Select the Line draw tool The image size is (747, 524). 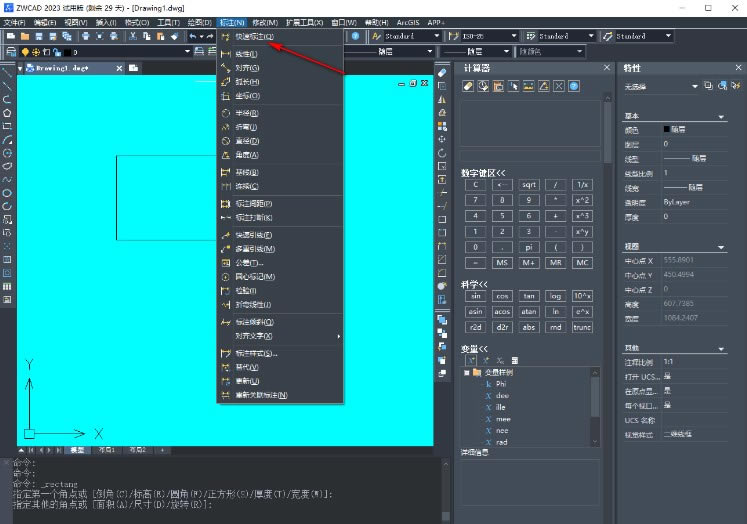(7, 73)
